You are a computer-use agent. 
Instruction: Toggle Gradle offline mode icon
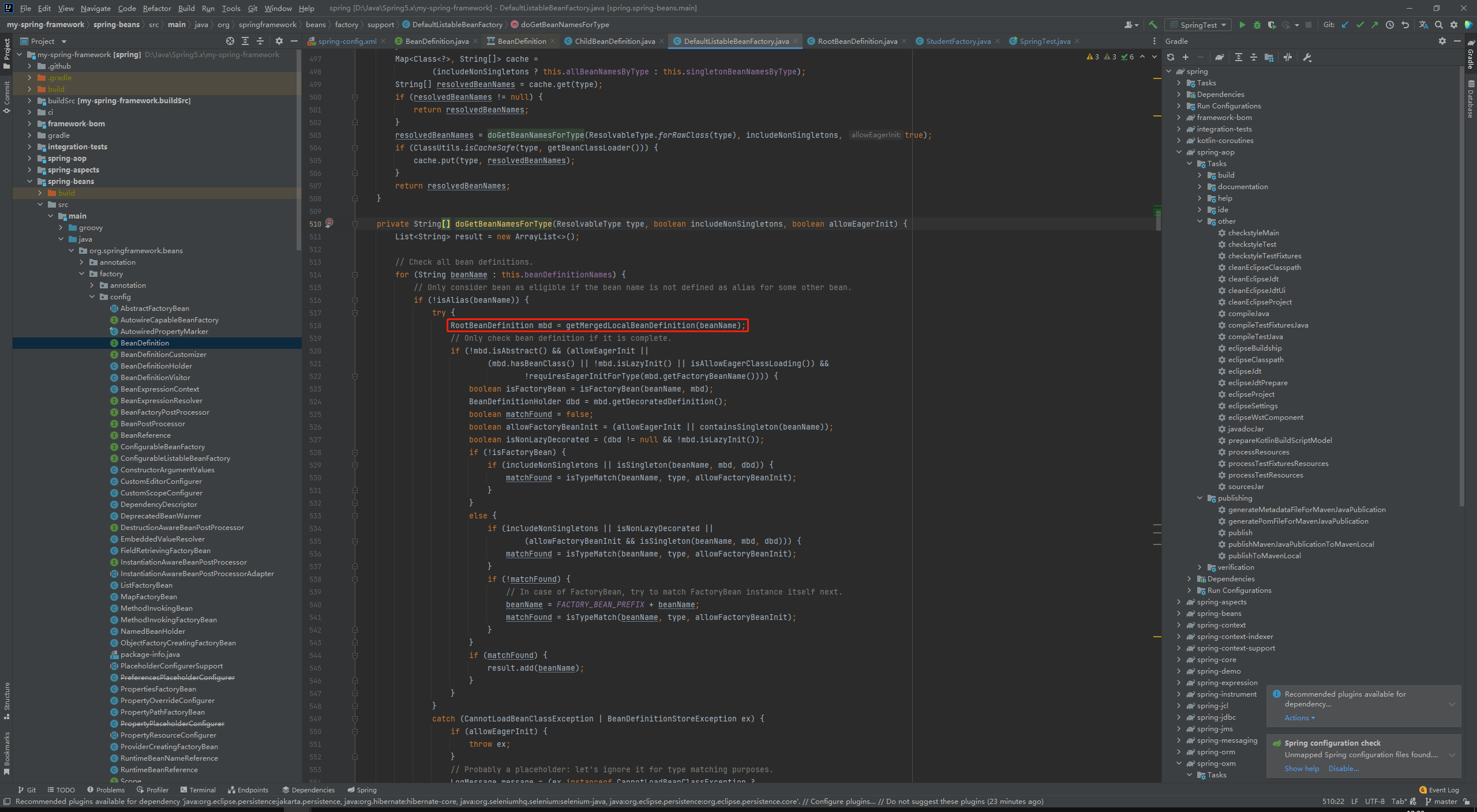pos(1288,57)
